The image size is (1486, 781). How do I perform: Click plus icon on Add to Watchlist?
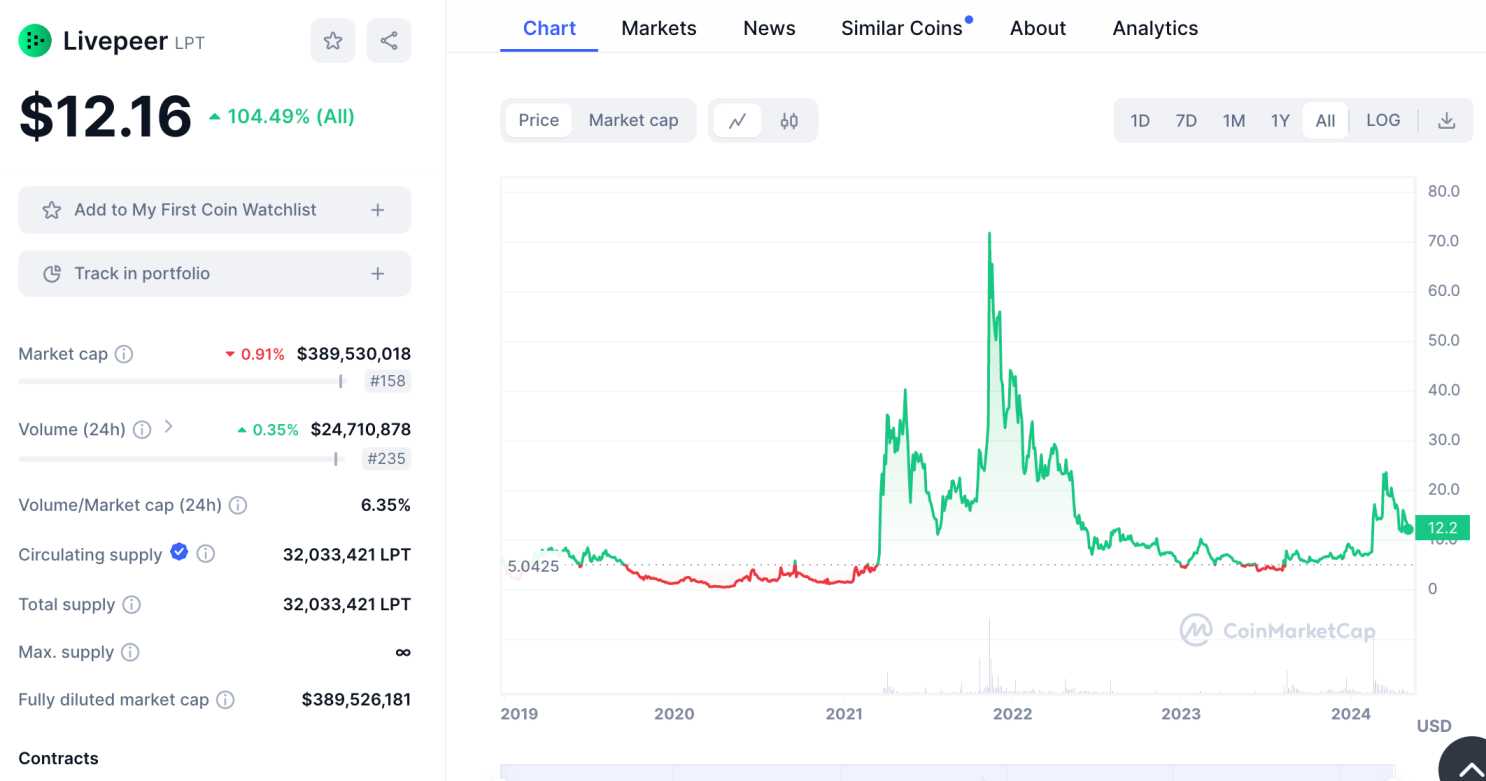pyautogui.click(x=377, y=210)
